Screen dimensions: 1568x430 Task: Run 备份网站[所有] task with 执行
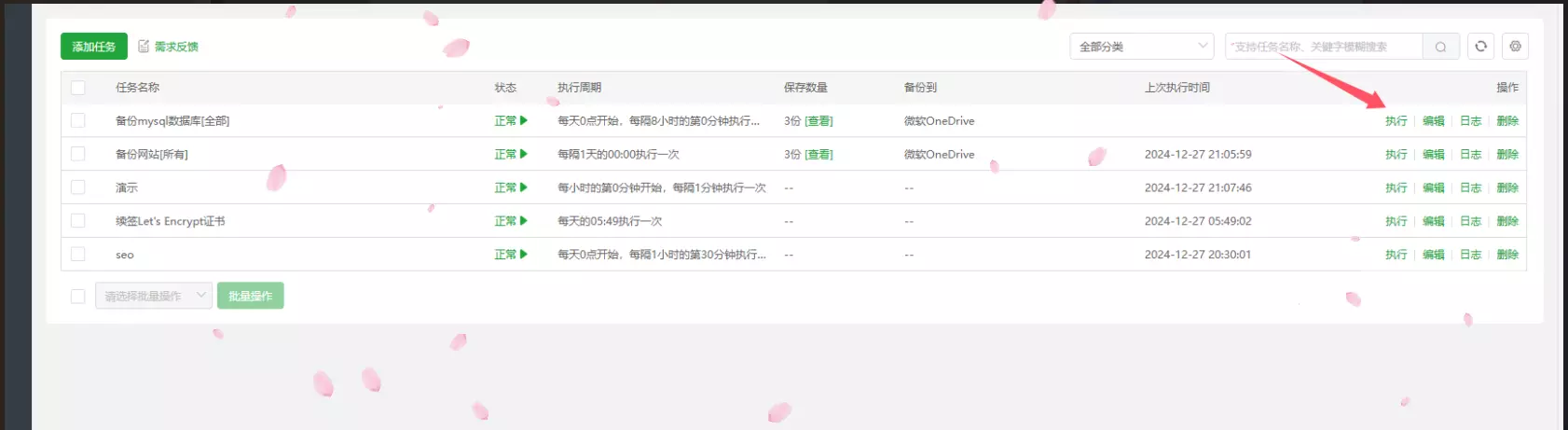point(1396,155)
